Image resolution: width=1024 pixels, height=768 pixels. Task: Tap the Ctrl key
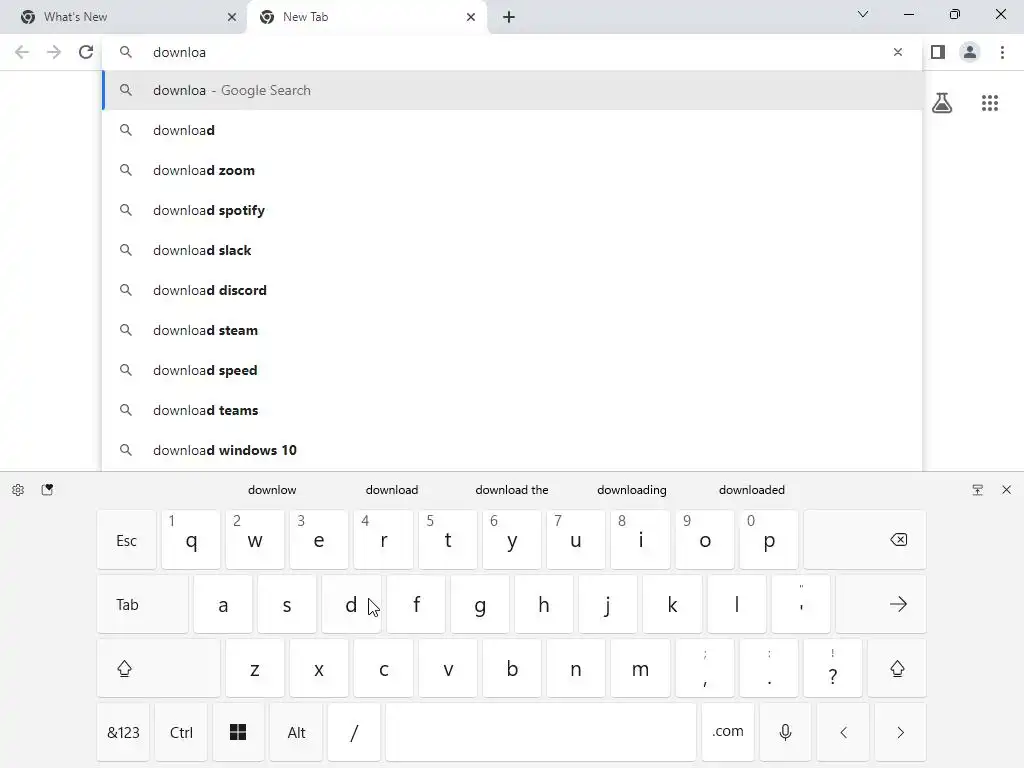point(182,732)
